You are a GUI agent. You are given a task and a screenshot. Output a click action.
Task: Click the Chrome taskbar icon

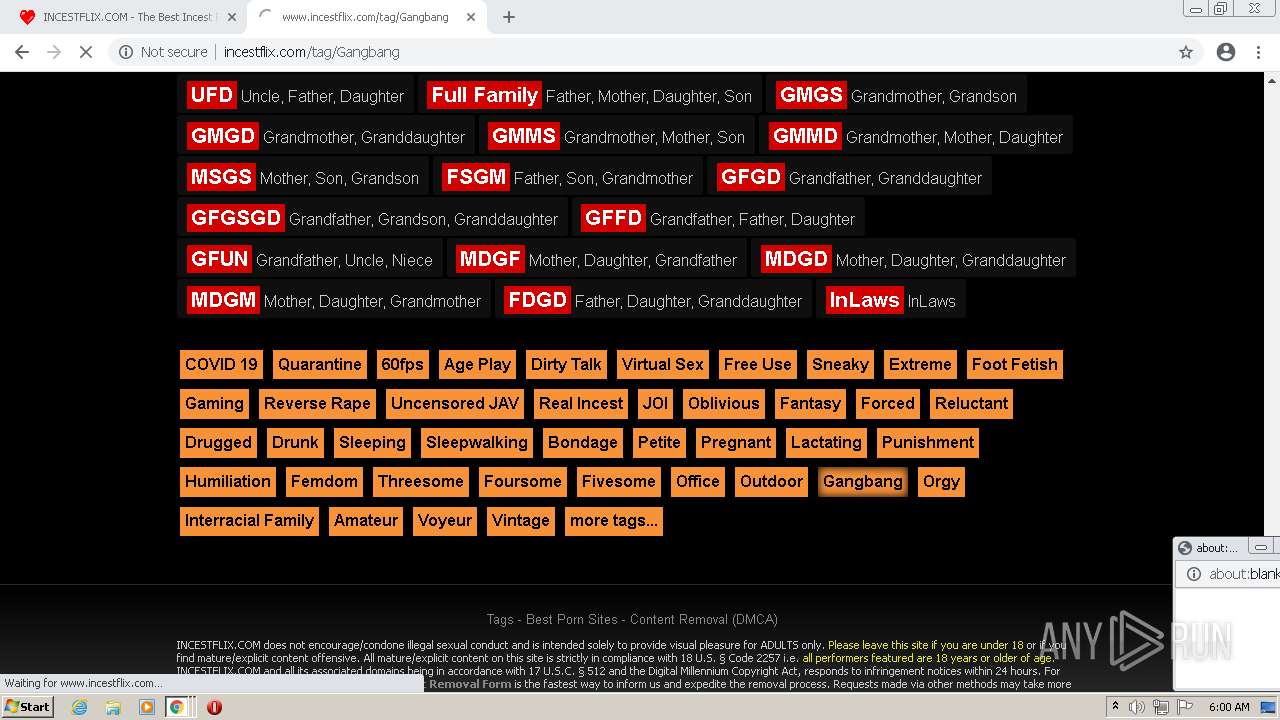tap(177, 707)
